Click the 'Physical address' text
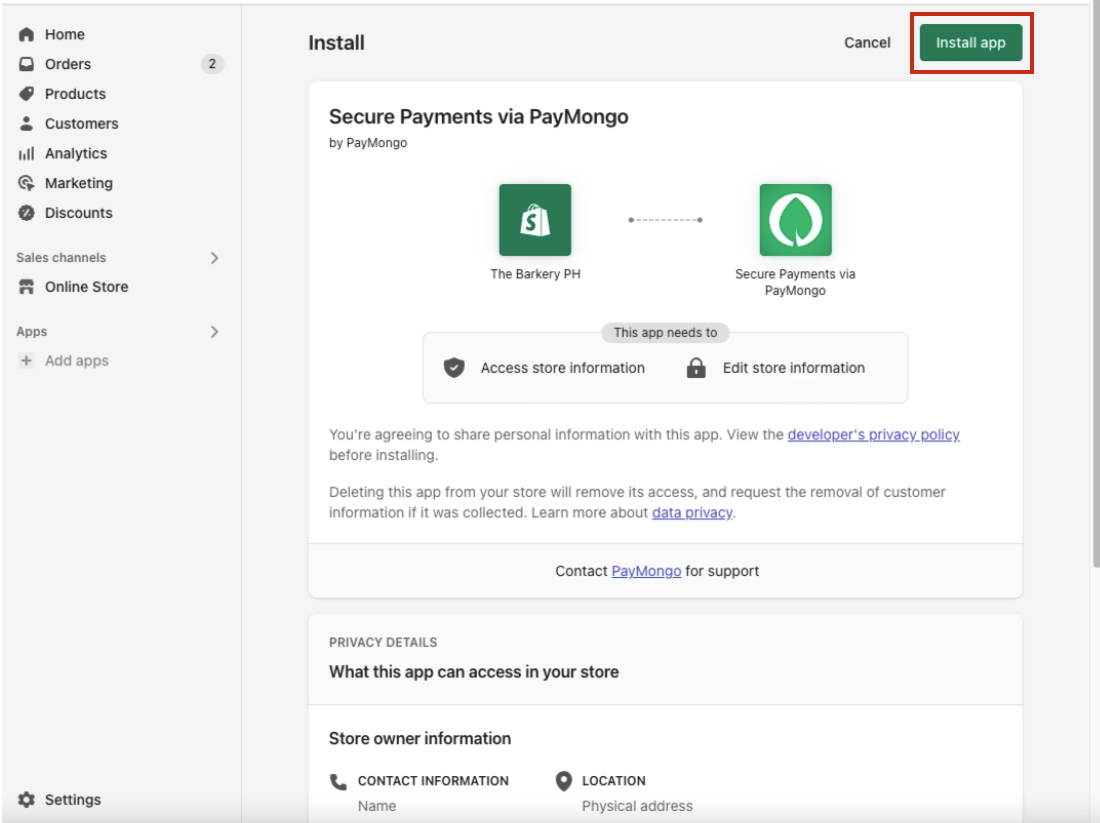This screenshot has width=1100, height=823. coord(638,806)
